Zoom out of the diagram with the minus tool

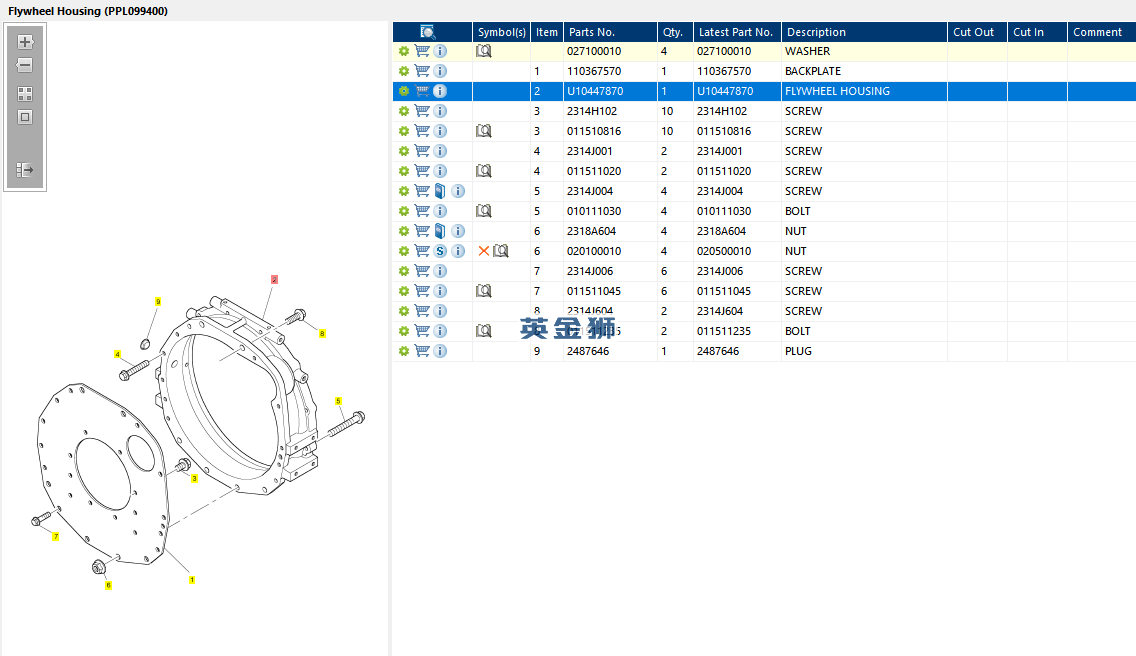(x=25, y=65)
